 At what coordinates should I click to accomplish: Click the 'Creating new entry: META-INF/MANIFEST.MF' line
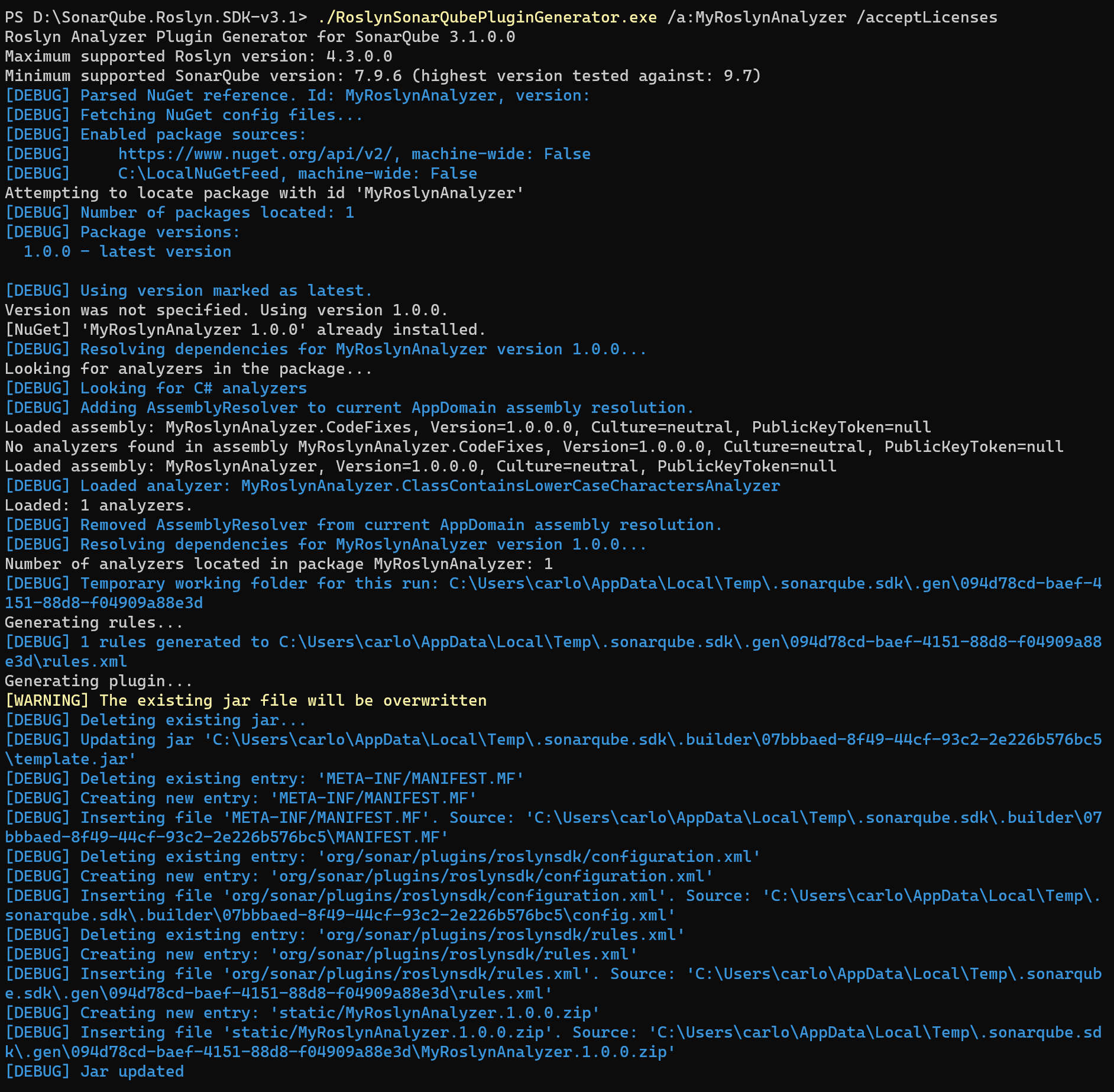tap(241, 798)
